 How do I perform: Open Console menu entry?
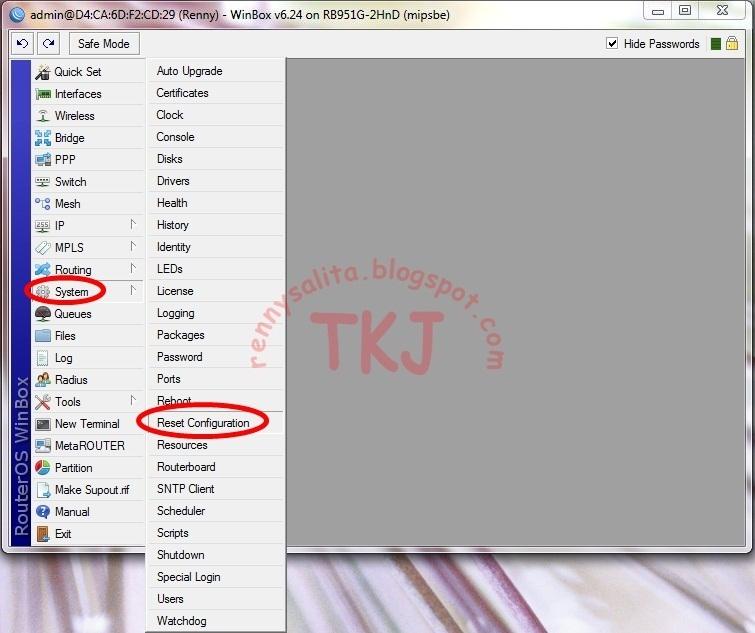click(x=216, y=137)
